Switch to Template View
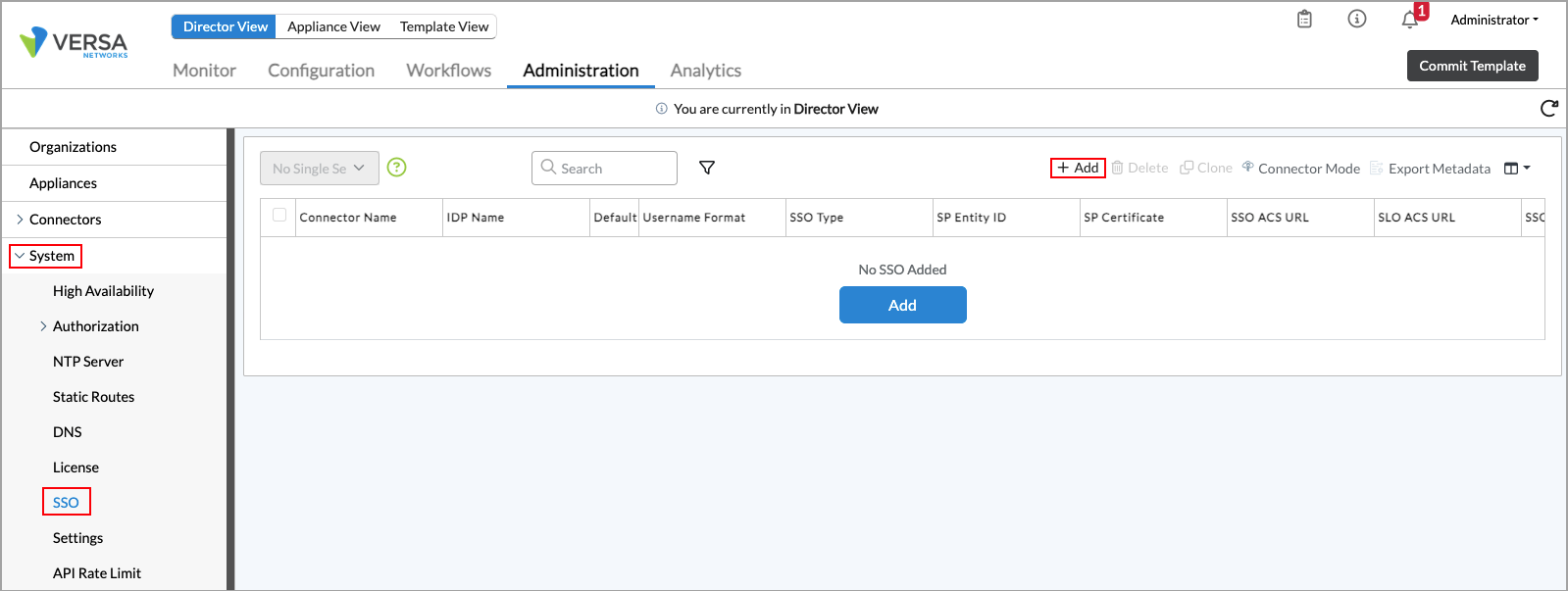The width and height of the screenshot is (1568, 591). pyautogui.click(x=444, y=26)
